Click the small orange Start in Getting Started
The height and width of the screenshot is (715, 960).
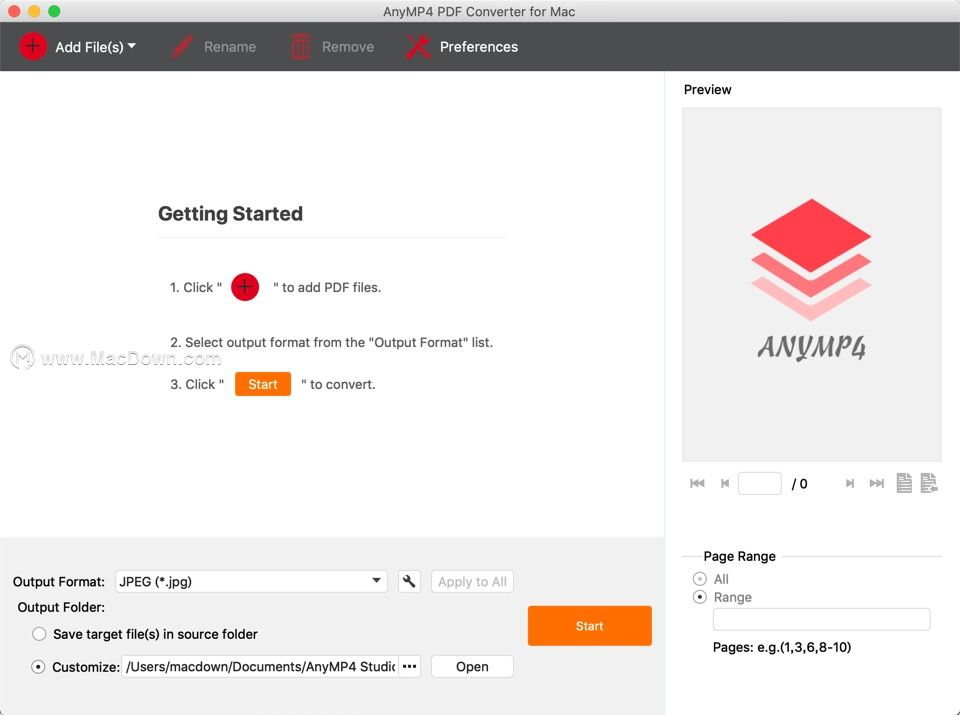coord(263,384)
